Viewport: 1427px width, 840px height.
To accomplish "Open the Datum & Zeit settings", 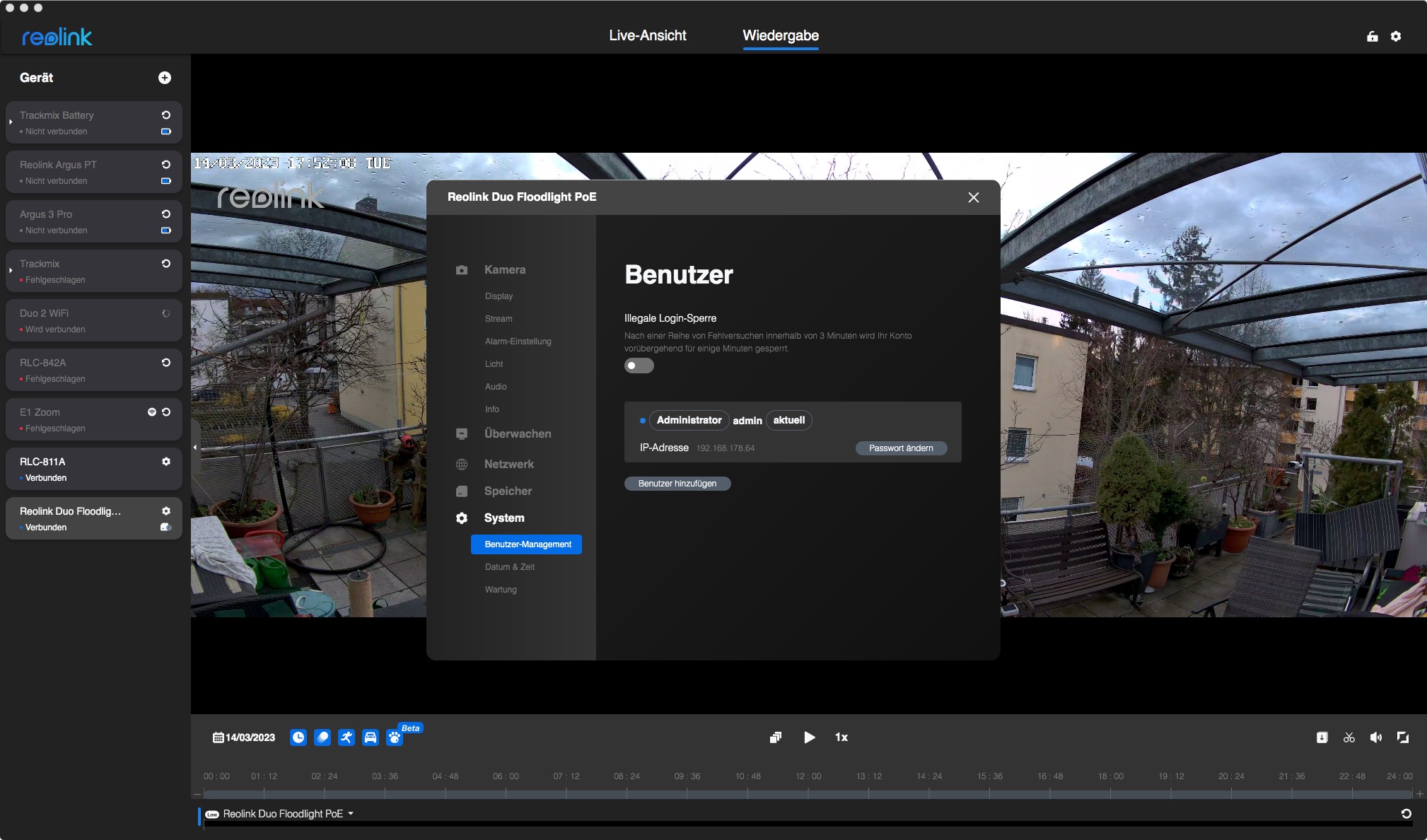I will pyautogui.click(x=509, y=567).
